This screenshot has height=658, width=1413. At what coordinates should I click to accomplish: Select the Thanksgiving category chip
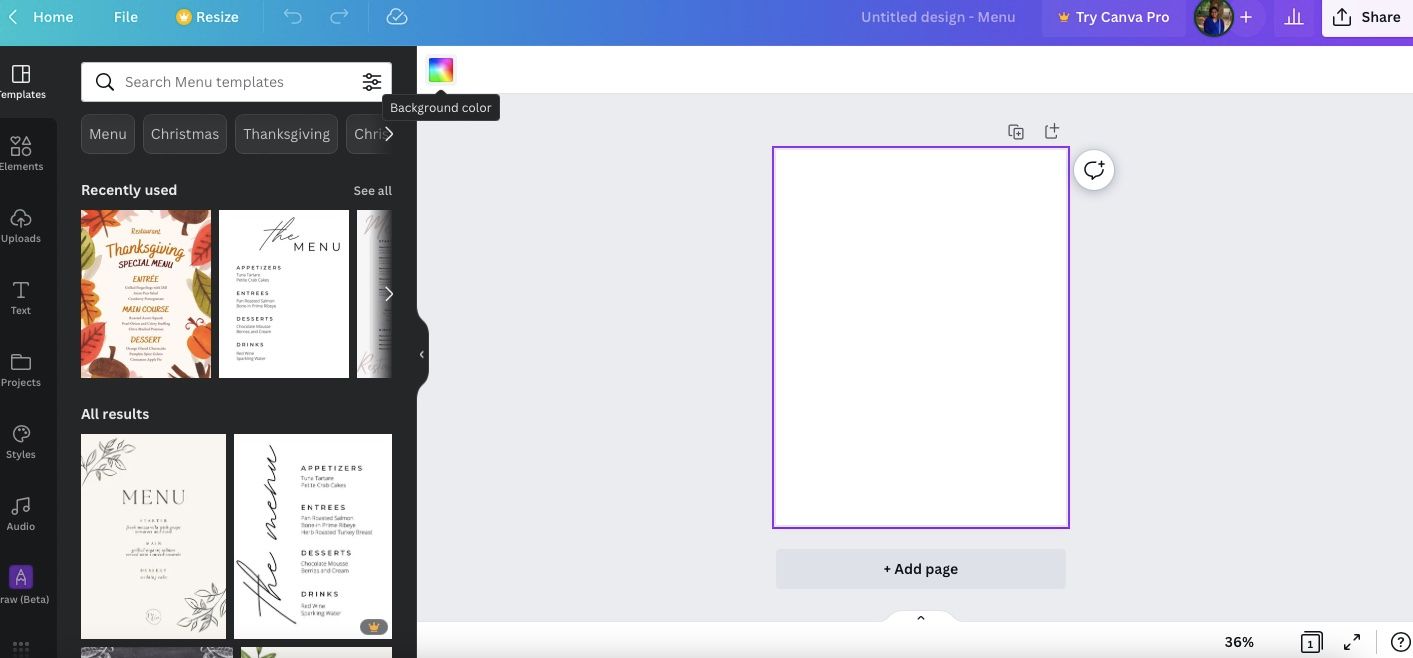click(286, 133)
